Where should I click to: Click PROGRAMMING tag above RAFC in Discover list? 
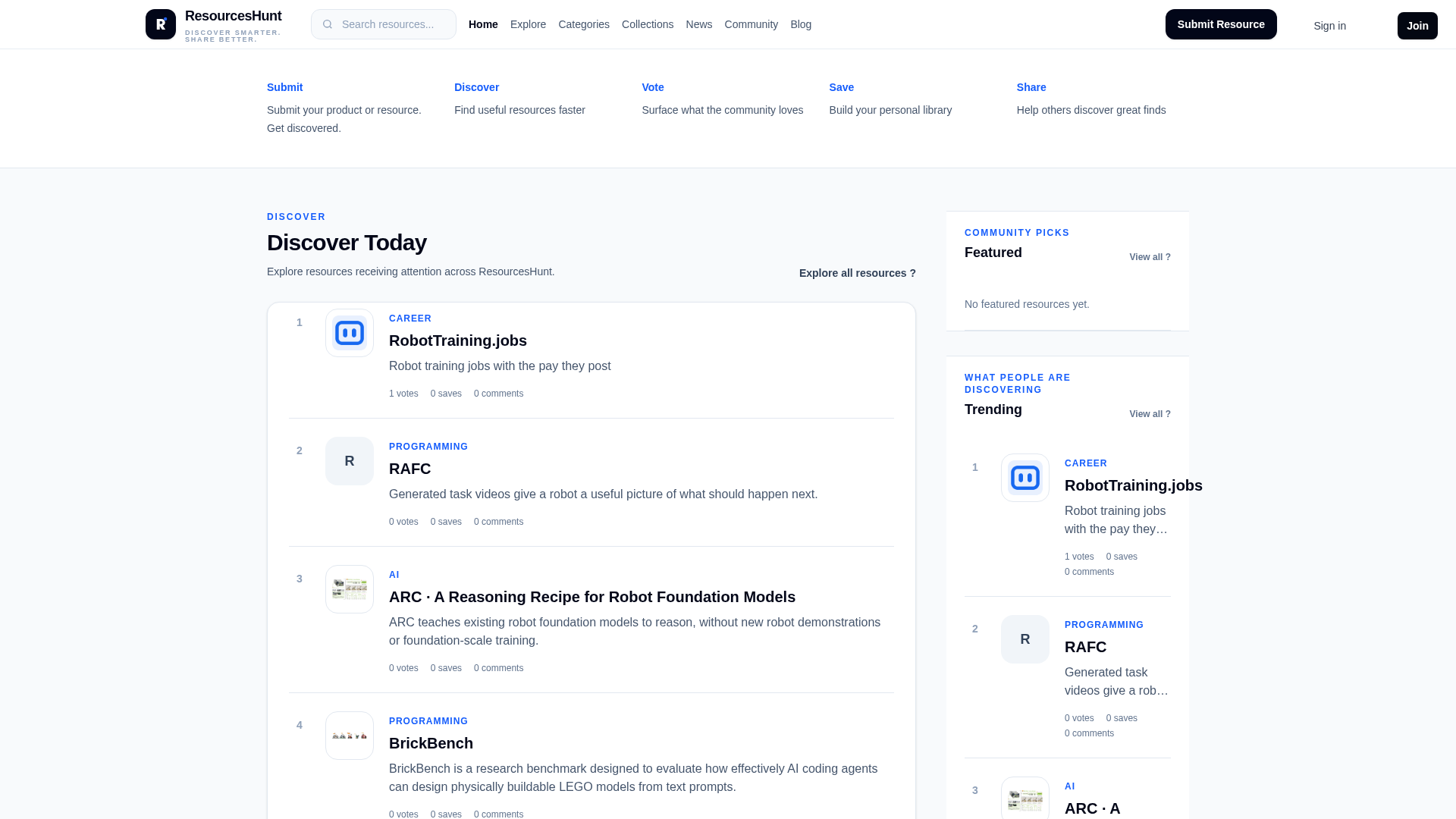(428, 447)
